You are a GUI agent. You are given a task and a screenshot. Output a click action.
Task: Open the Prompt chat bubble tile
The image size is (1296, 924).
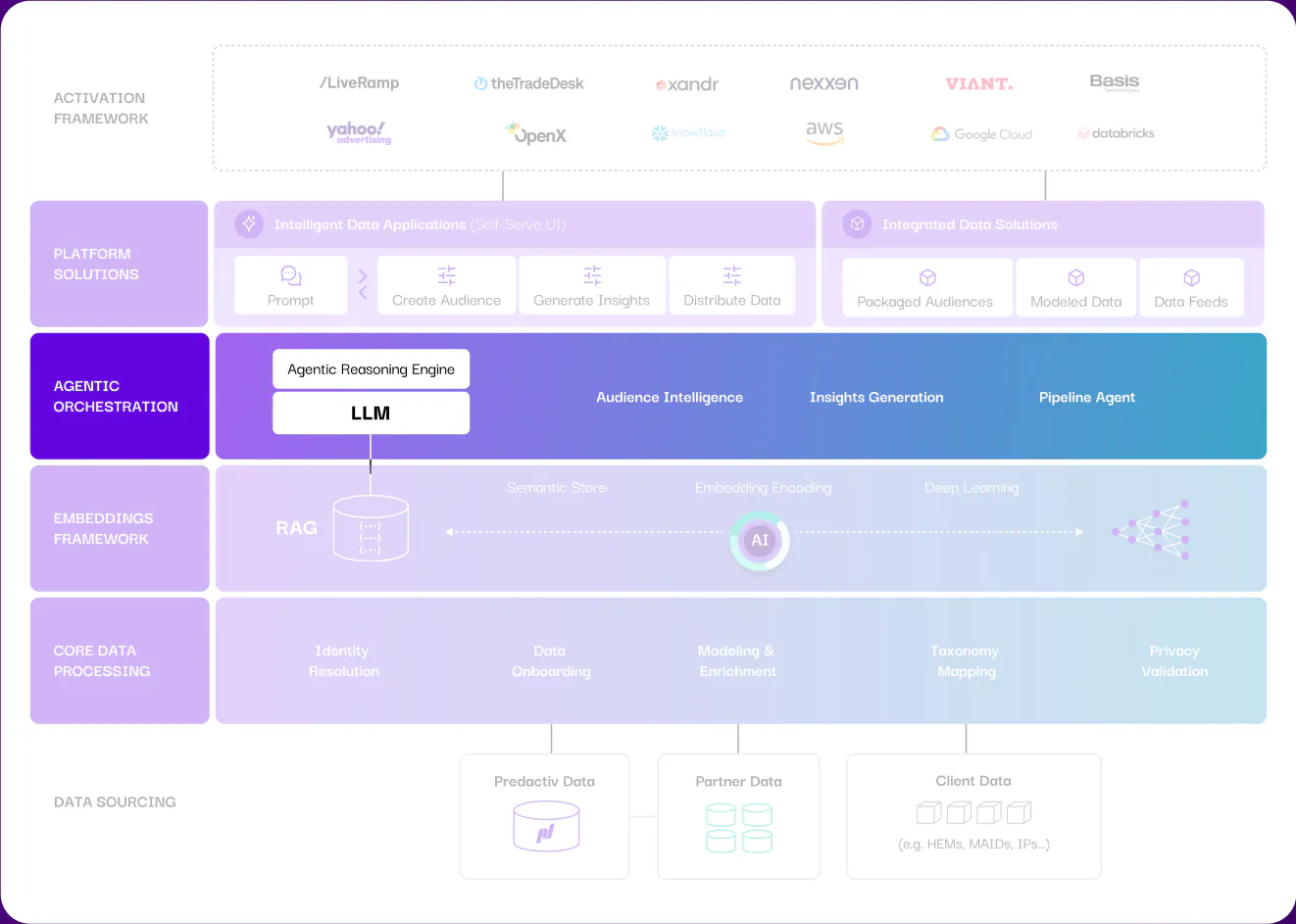[291, 285]
